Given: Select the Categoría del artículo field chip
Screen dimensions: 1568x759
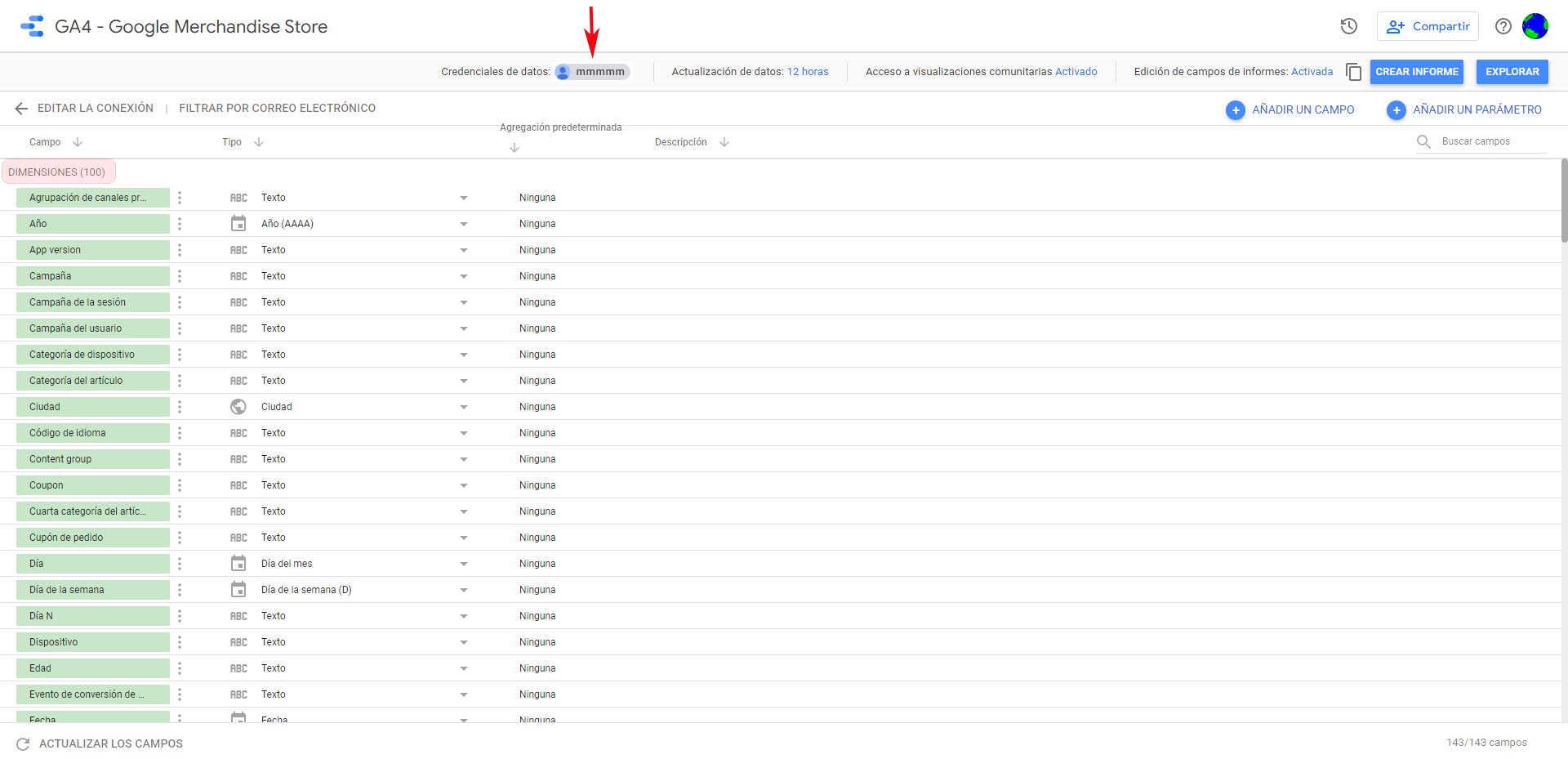Looking at the screenshot, I should (93, 381).
